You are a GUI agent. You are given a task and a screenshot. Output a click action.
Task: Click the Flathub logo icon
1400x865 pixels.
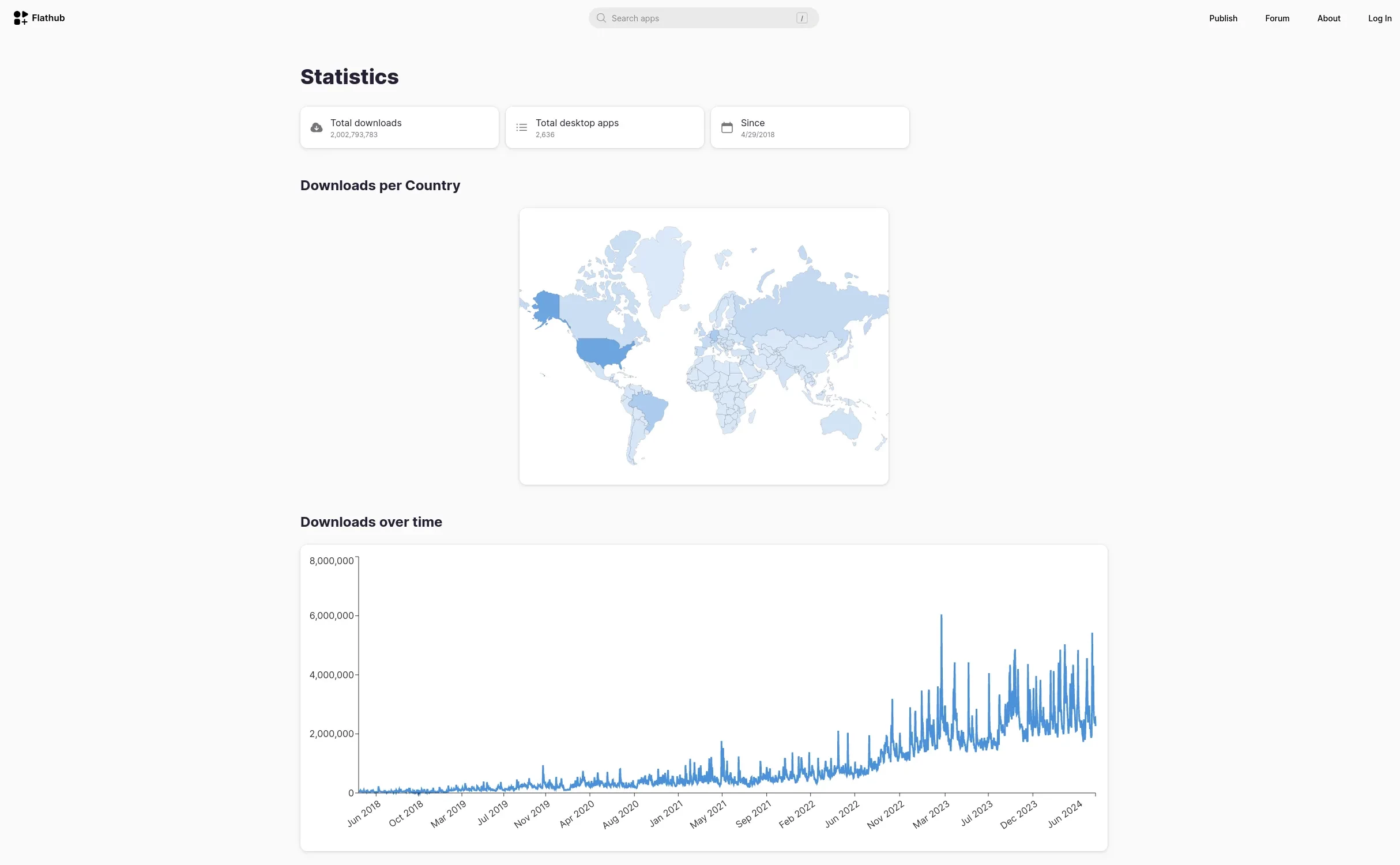click(21, 18)
